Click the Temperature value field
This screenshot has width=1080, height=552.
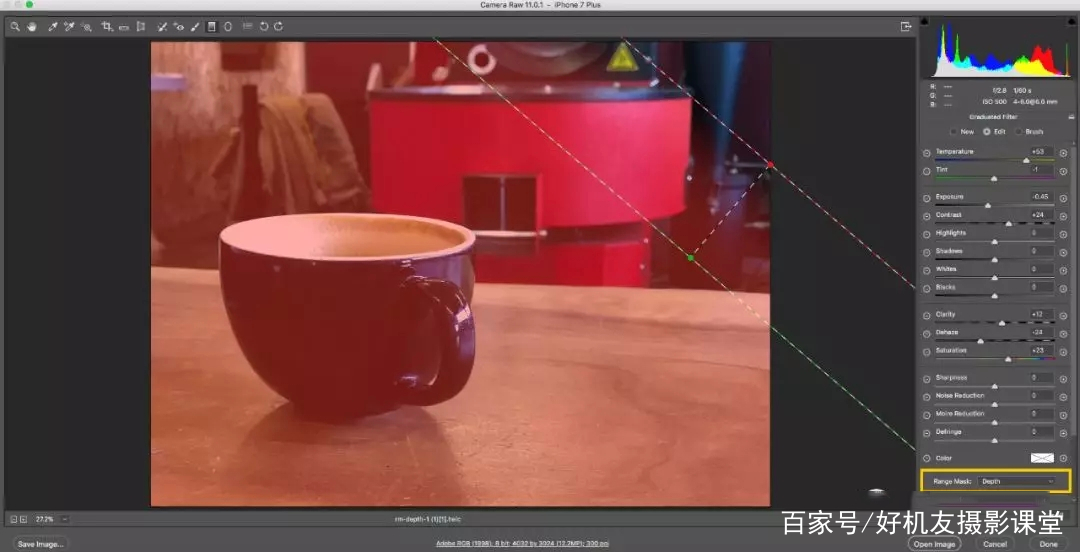point(1042,152)
